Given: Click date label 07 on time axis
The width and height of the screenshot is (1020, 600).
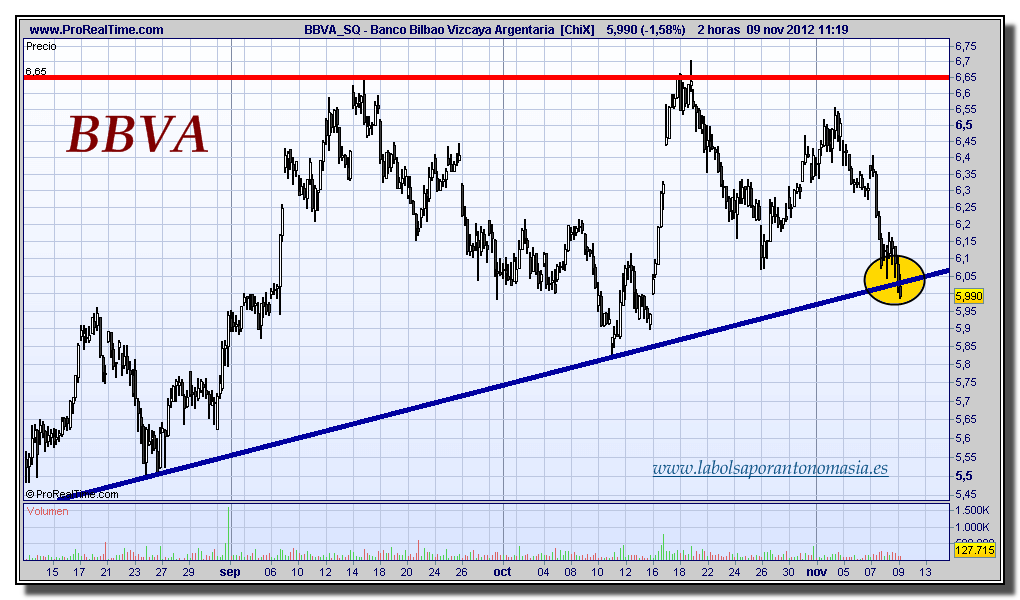Looking at the screenshot, I should 870,572.
